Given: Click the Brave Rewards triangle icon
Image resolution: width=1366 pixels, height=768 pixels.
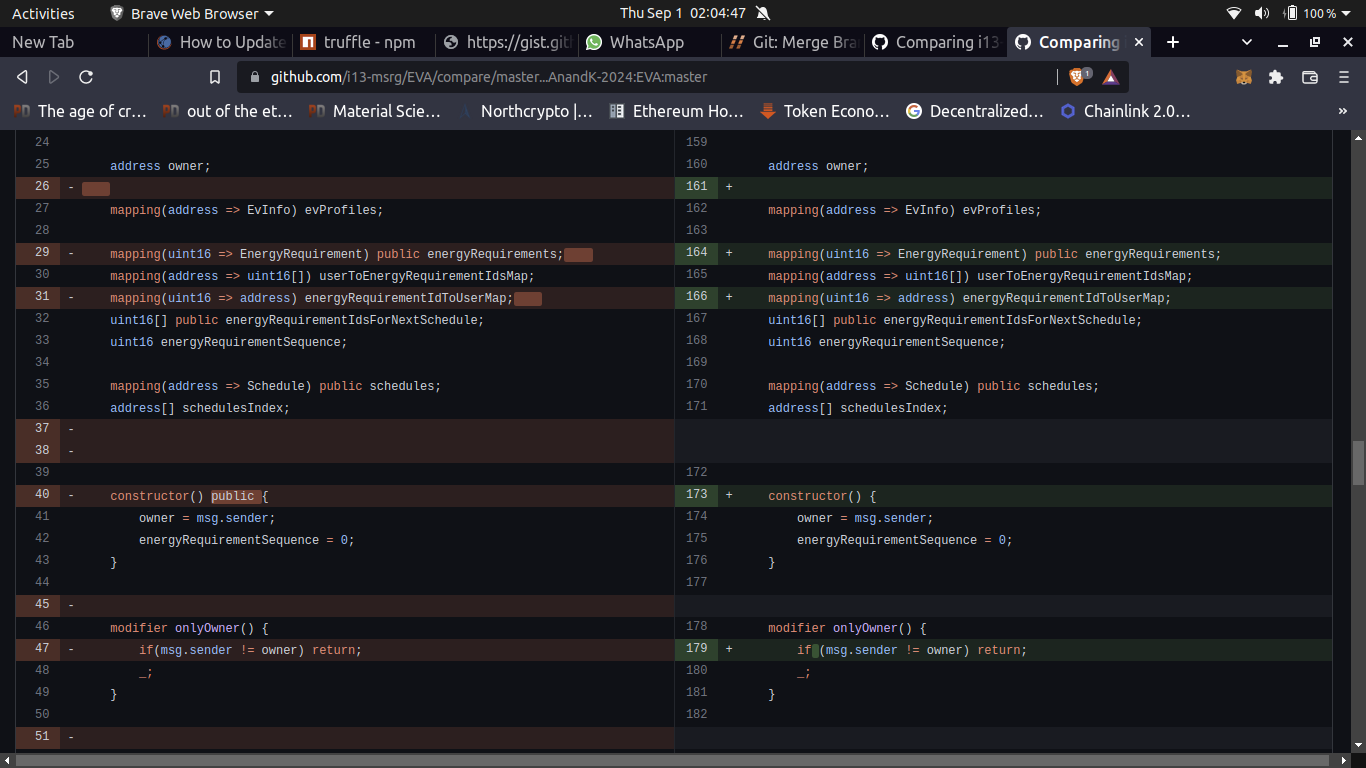Looking at the screenshot, I should tap(1111, 76).
